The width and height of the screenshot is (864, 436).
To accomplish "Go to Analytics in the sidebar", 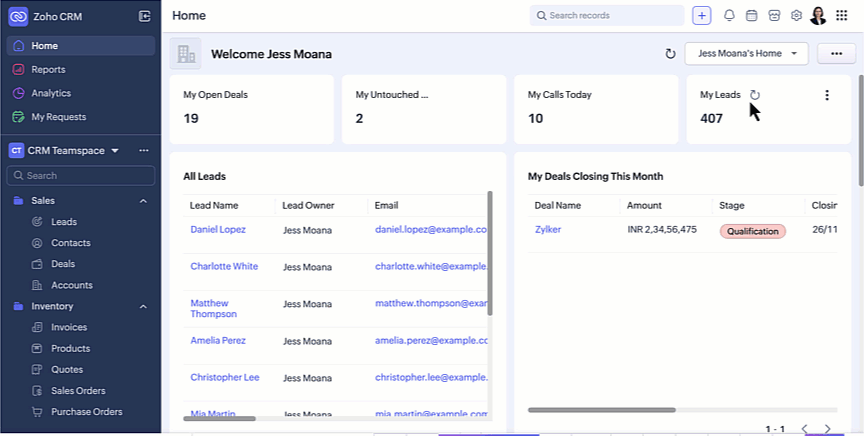I will (x=51, y=93).
